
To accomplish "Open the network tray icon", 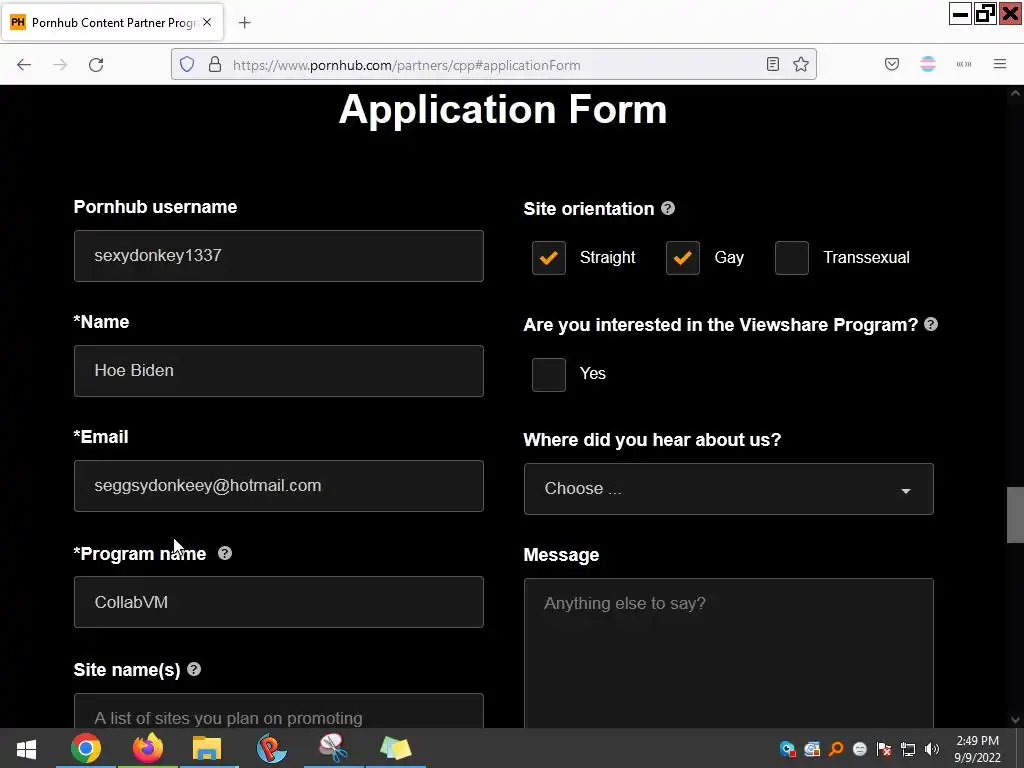I will [x=908, y=749].
